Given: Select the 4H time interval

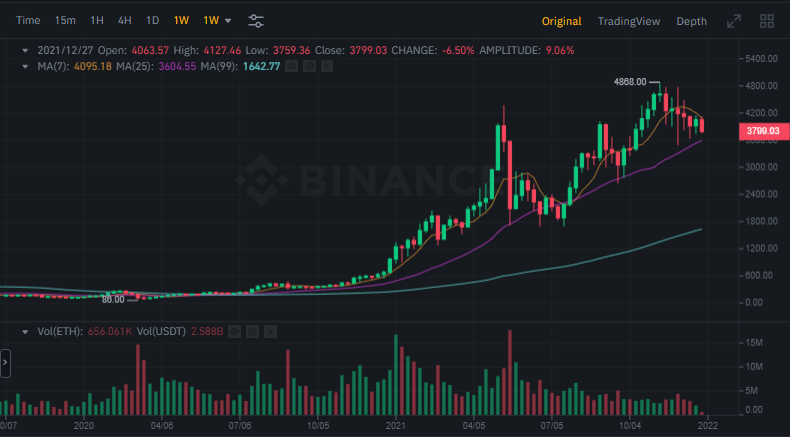Looking at the screenshot, I should click(124, 21).
